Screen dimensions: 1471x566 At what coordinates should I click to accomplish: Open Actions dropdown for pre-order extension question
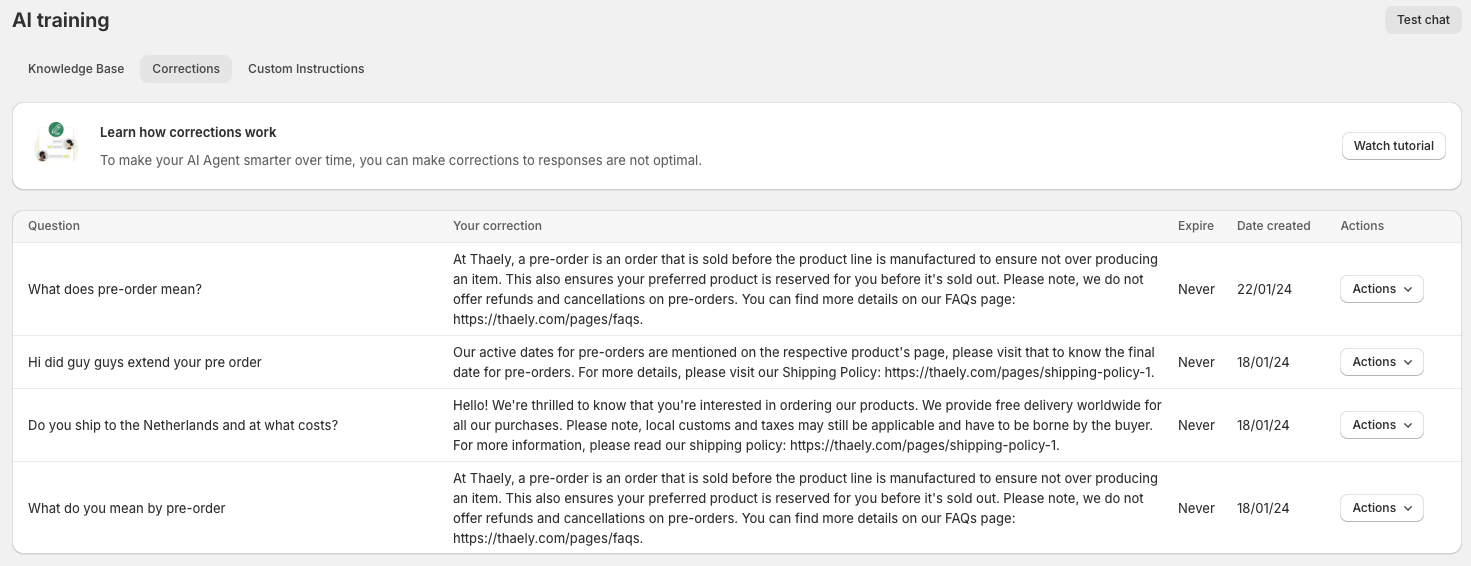pos(1381,362)
